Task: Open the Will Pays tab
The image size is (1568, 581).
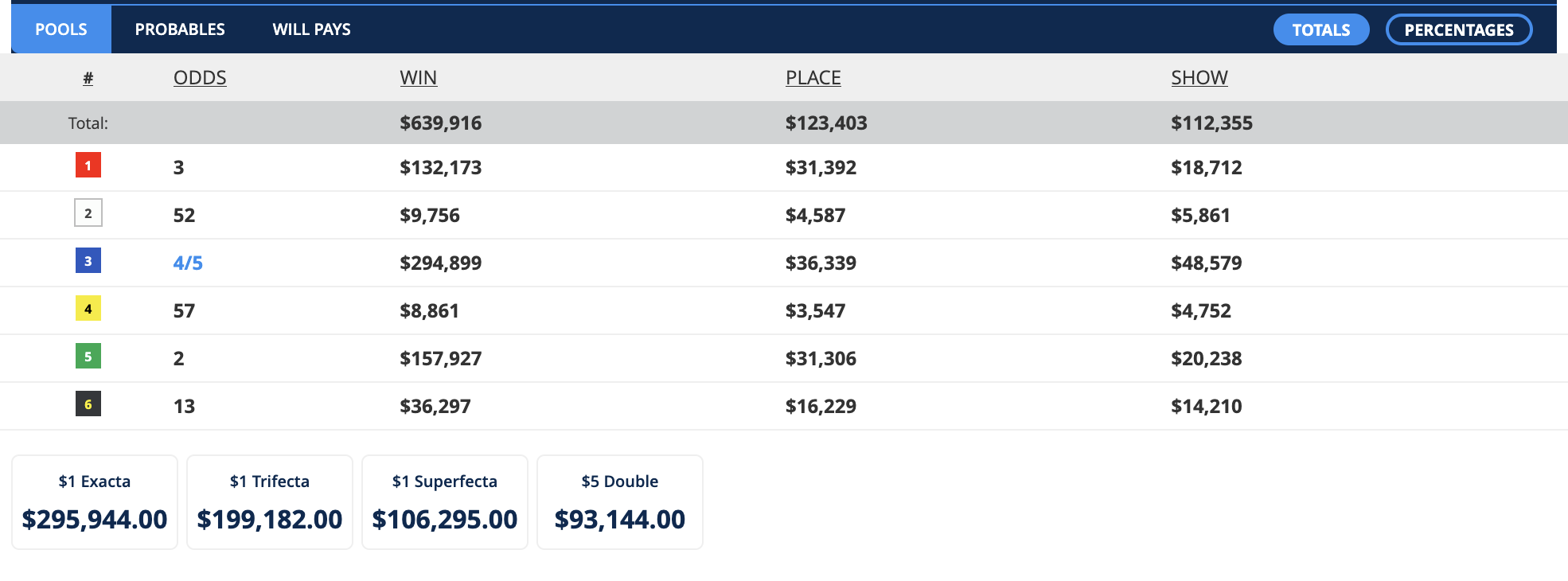Action: (x=311, y=29)
